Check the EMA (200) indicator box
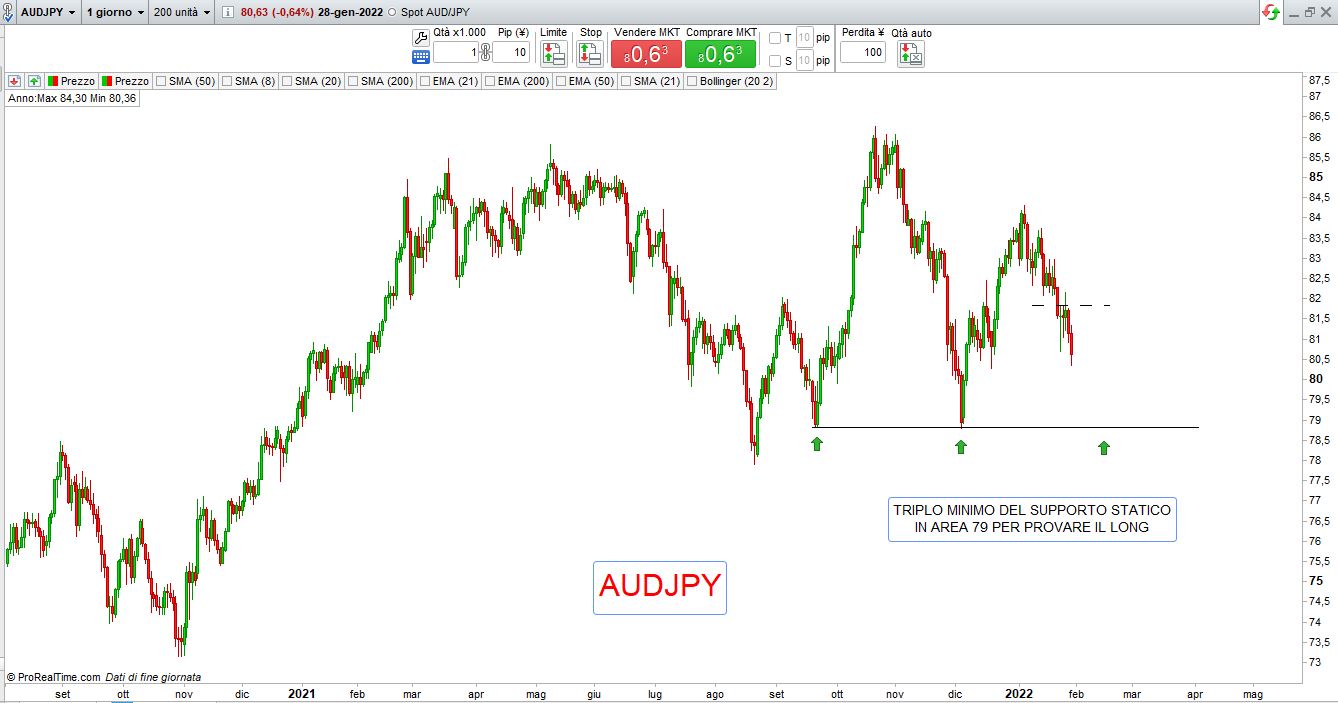The width and height of the screenshot is (1338, 703). tap(489, 81)
